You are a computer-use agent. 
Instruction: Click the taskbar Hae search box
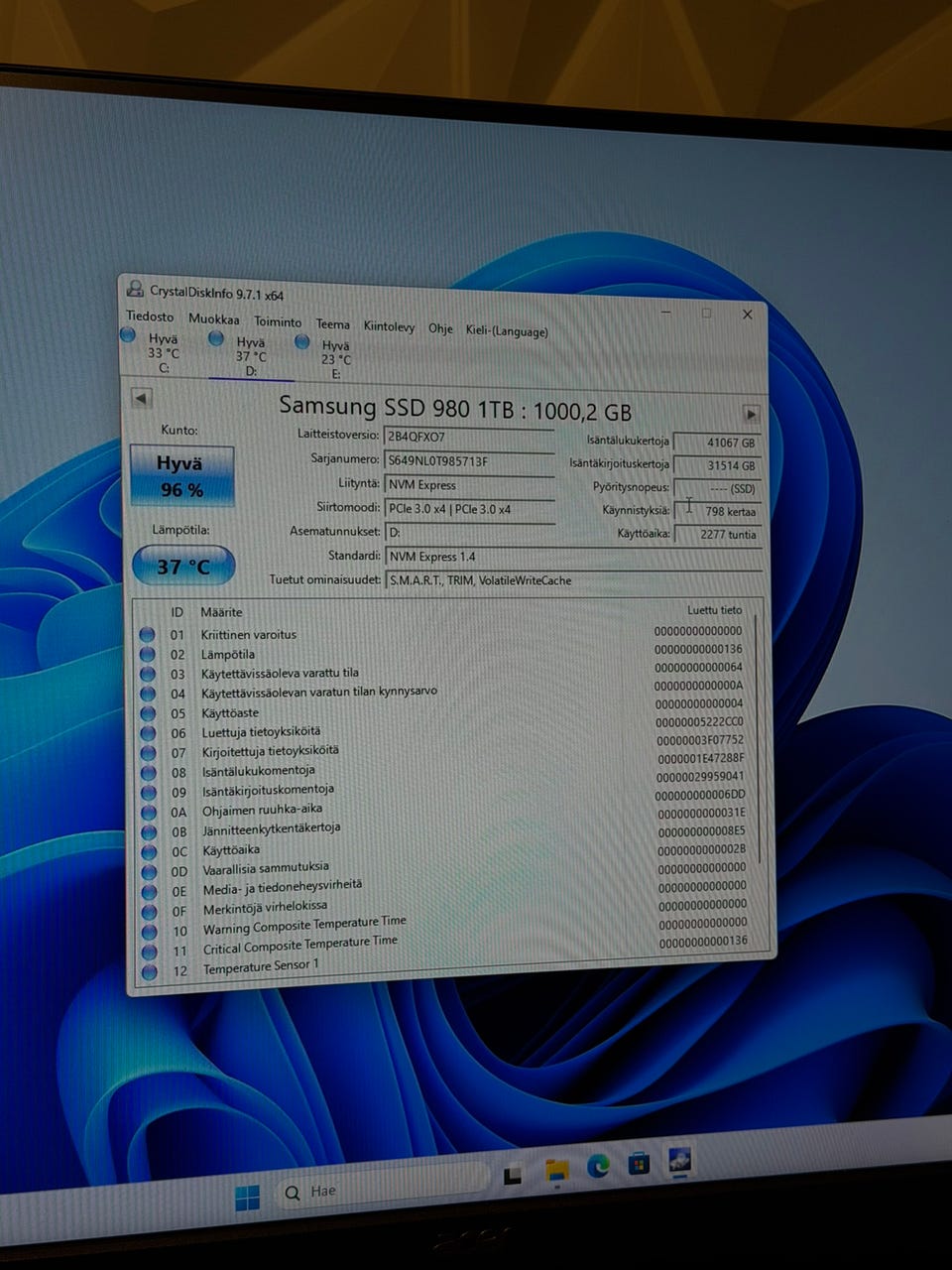click(x=383, y=1189)
